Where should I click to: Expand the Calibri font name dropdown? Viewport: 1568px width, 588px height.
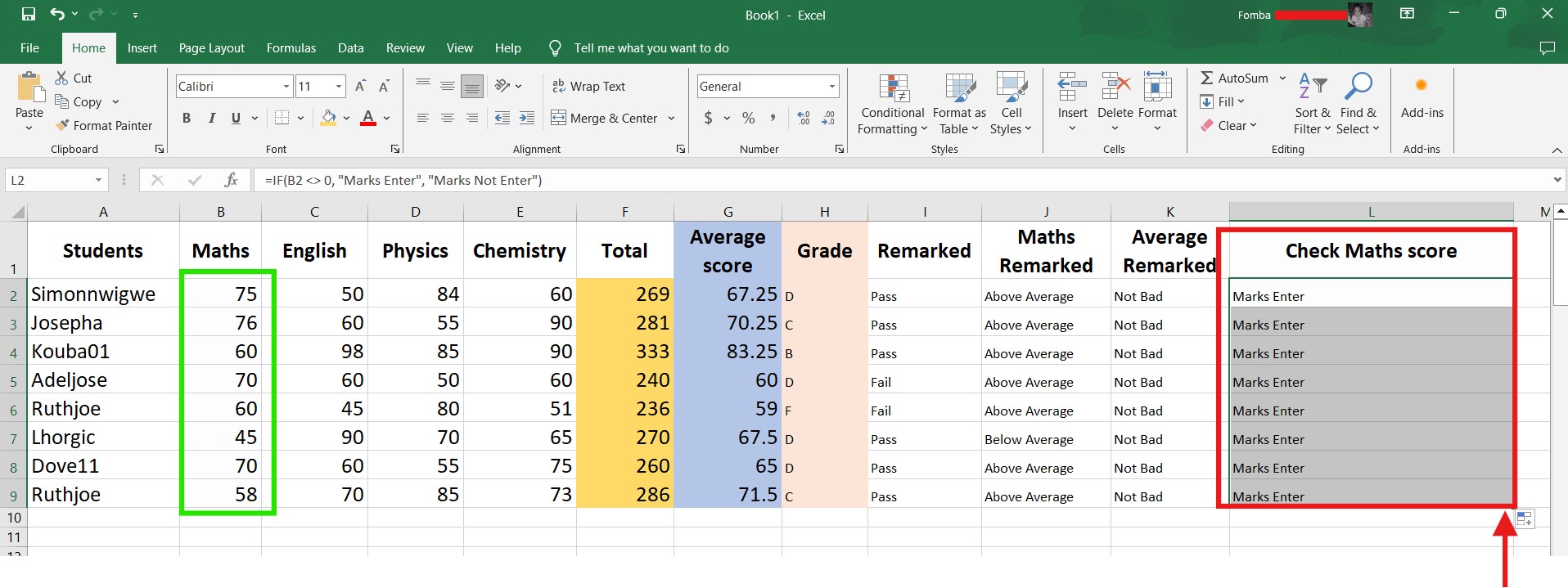pyautogui.click(x=286, y=86)
